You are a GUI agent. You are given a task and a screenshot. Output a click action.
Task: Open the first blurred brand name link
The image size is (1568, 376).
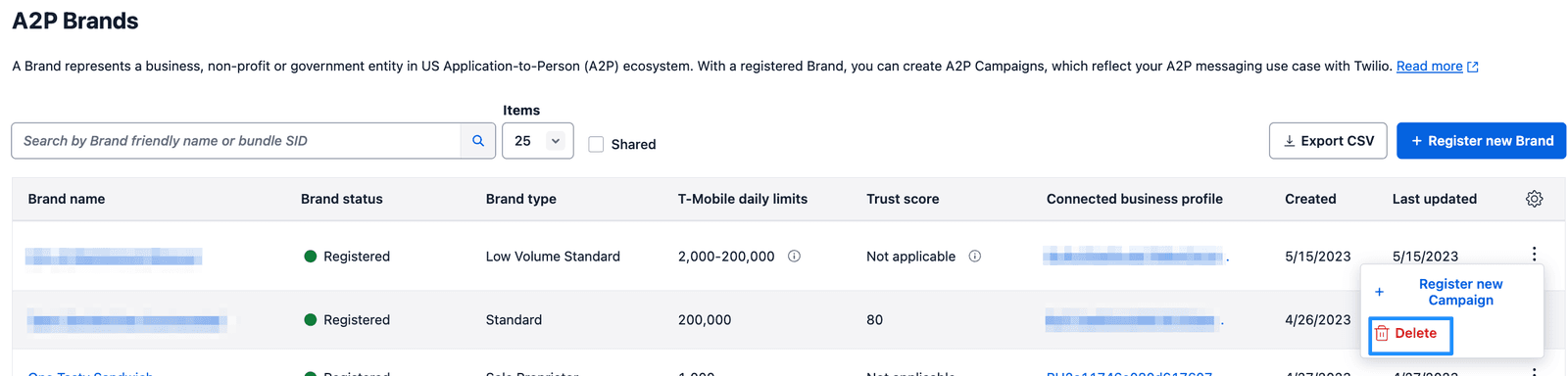coord(114,257)
